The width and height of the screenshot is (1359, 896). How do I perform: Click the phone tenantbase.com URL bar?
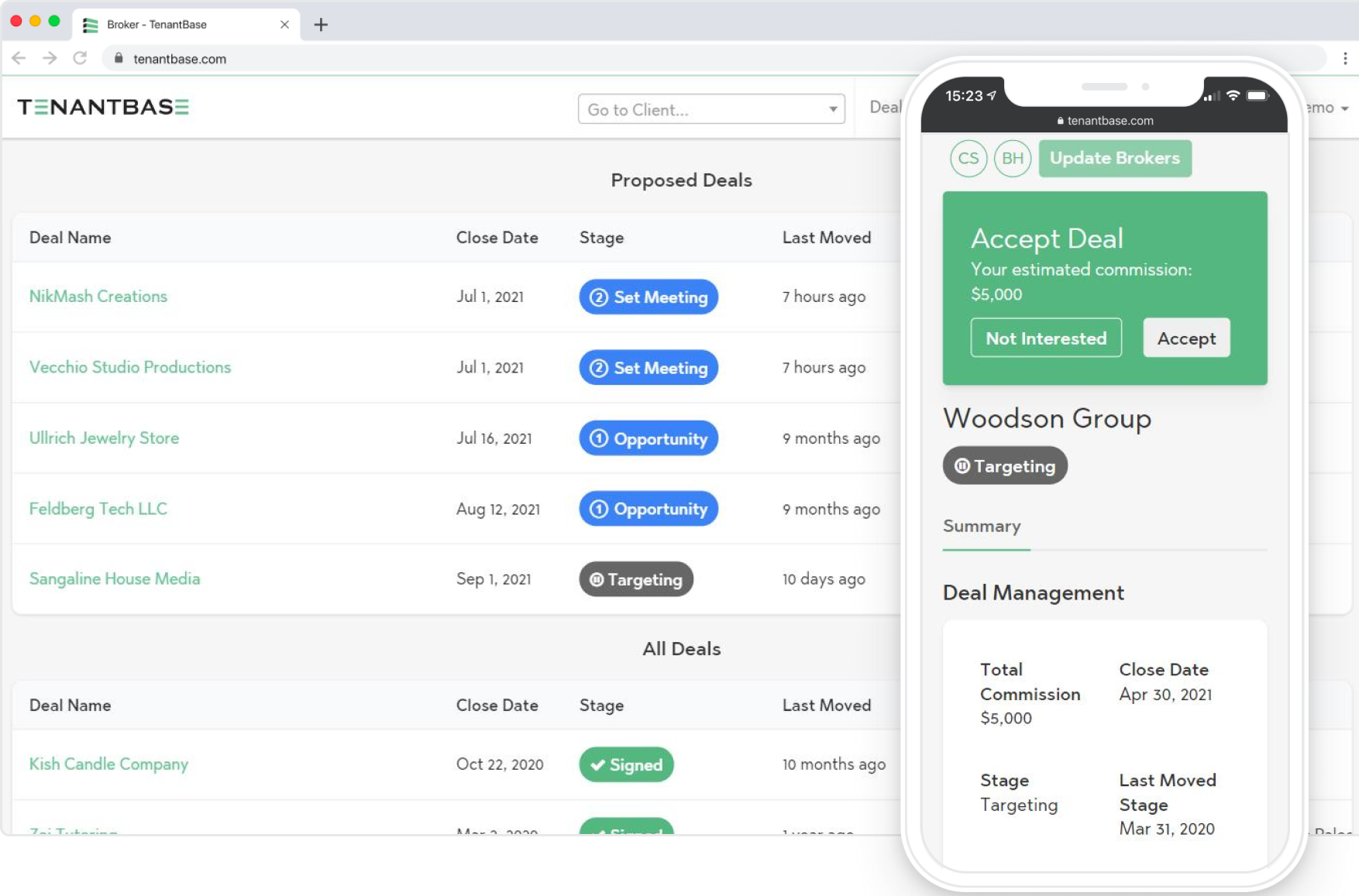click(x=1105, y=121)
